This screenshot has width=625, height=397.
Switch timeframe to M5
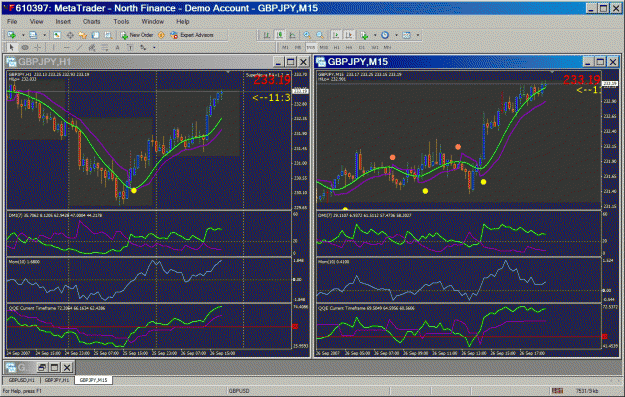(298, 47)
